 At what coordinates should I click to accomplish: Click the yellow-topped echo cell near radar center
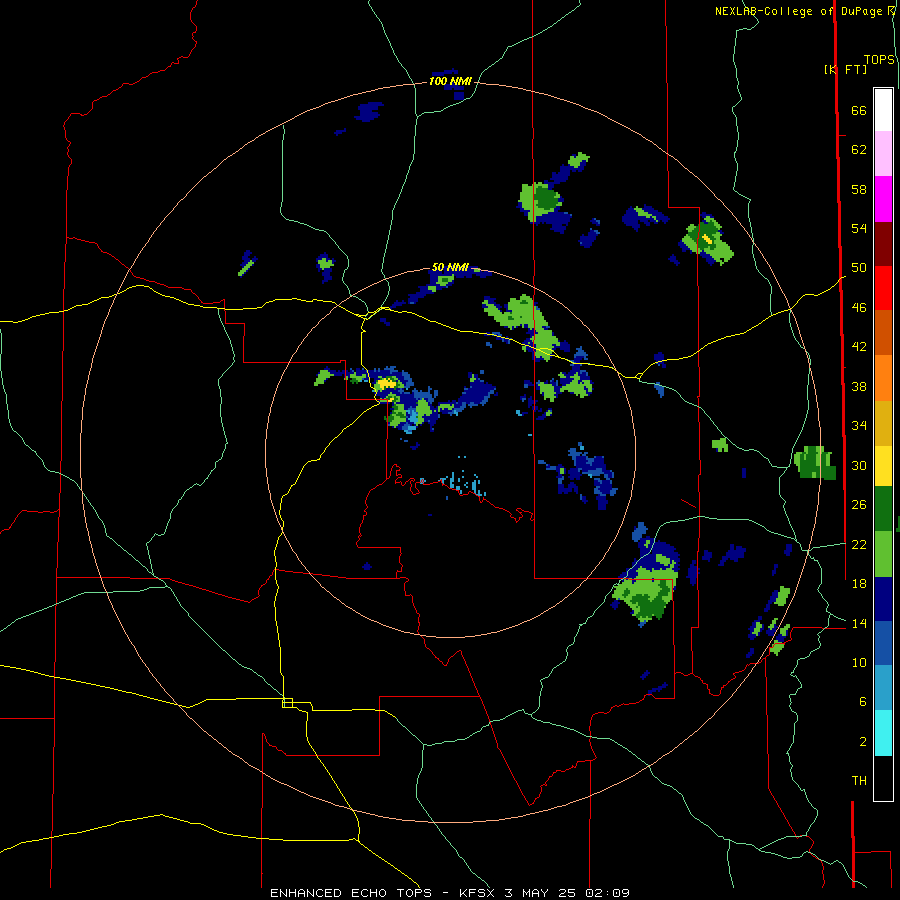(x=385, y=383)
